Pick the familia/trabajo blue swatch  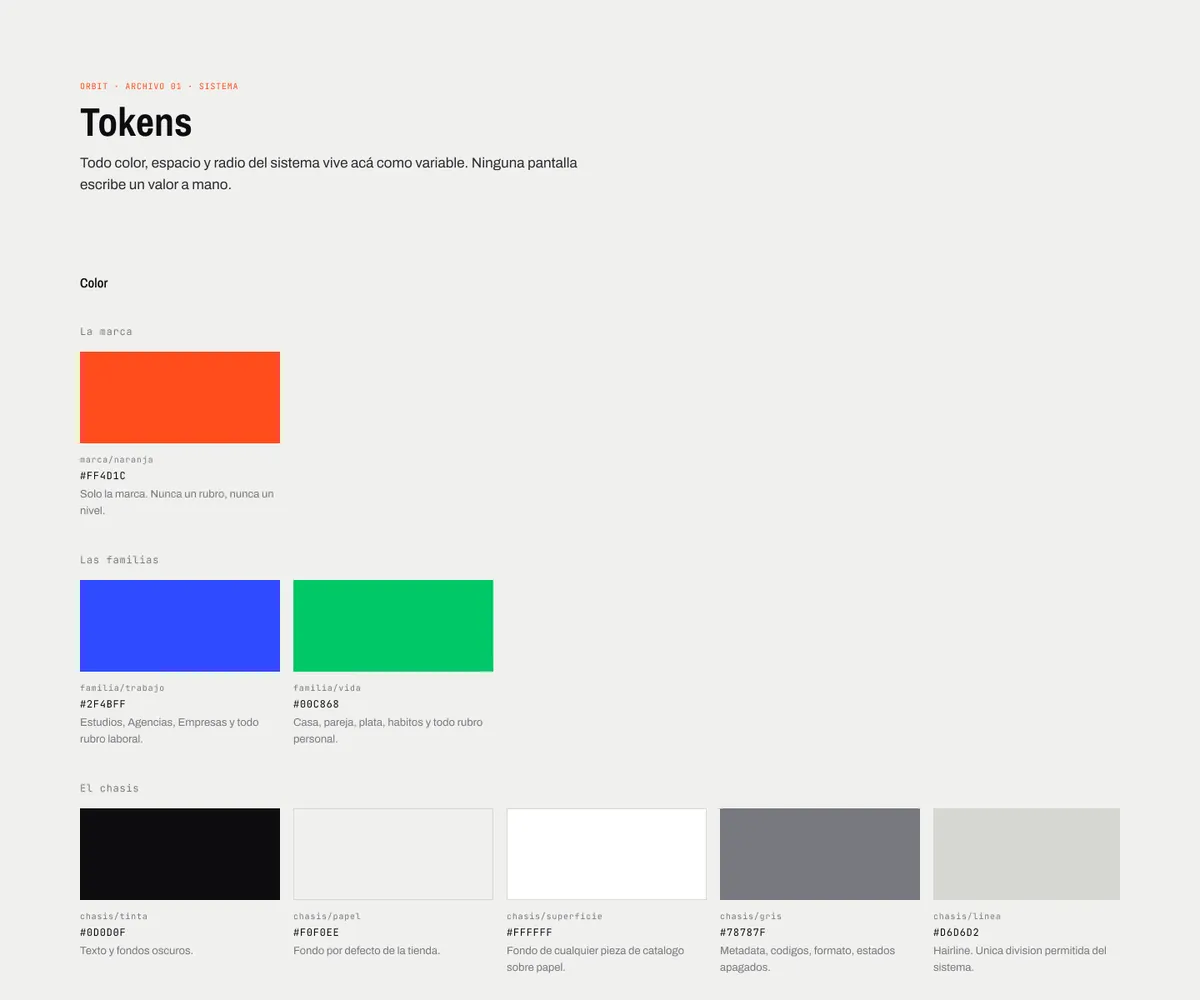[180, 626]
